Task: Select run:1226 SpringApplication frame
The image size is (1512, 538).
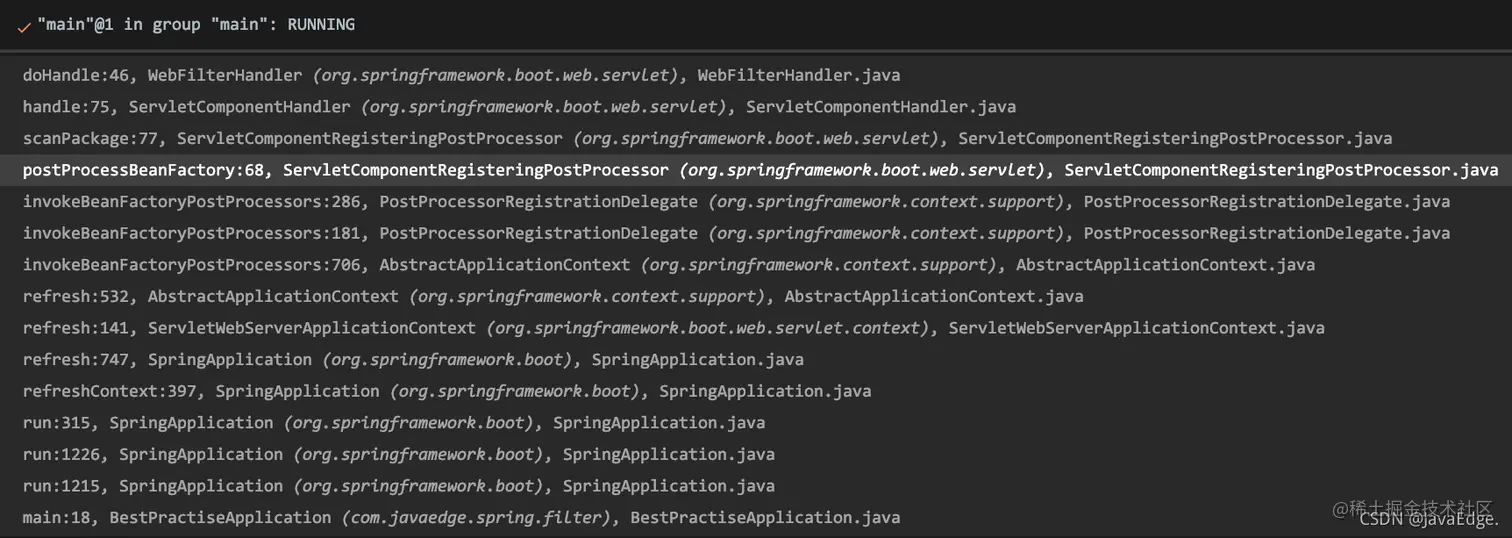Action: (756, 455)
